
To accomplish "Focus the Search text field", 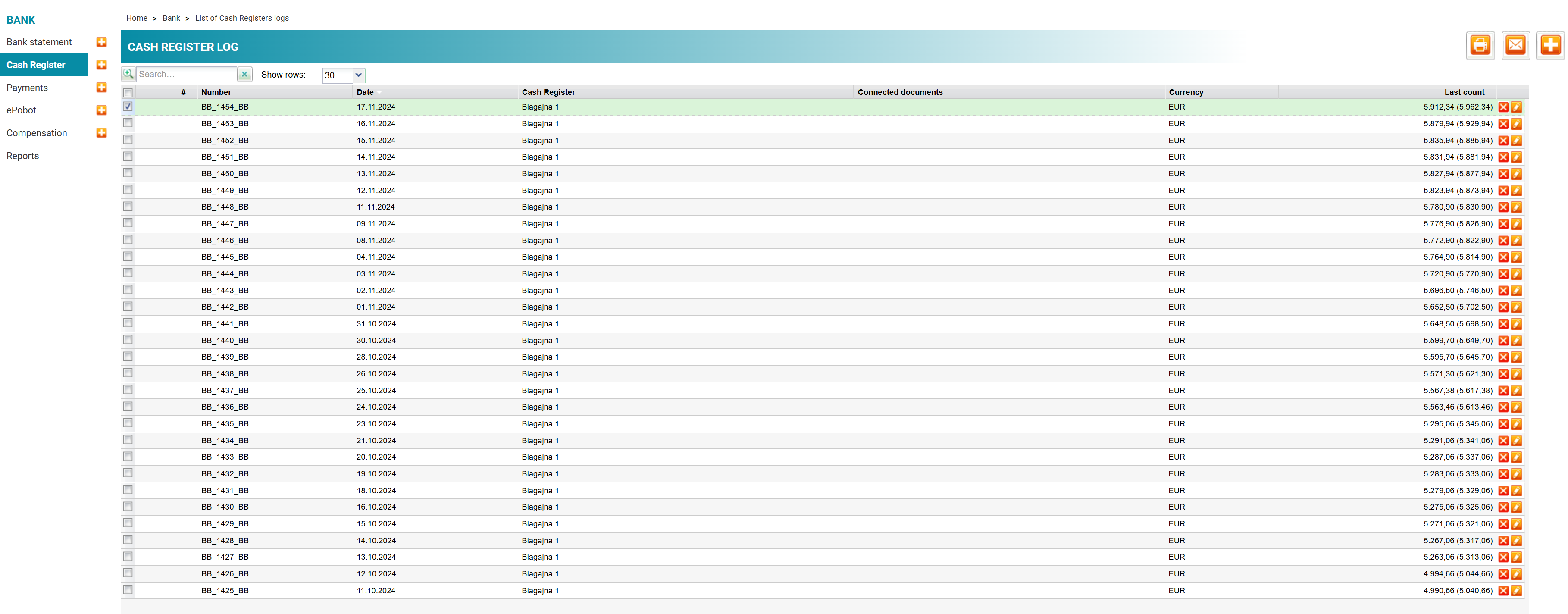I will click(x=186, y=74).
